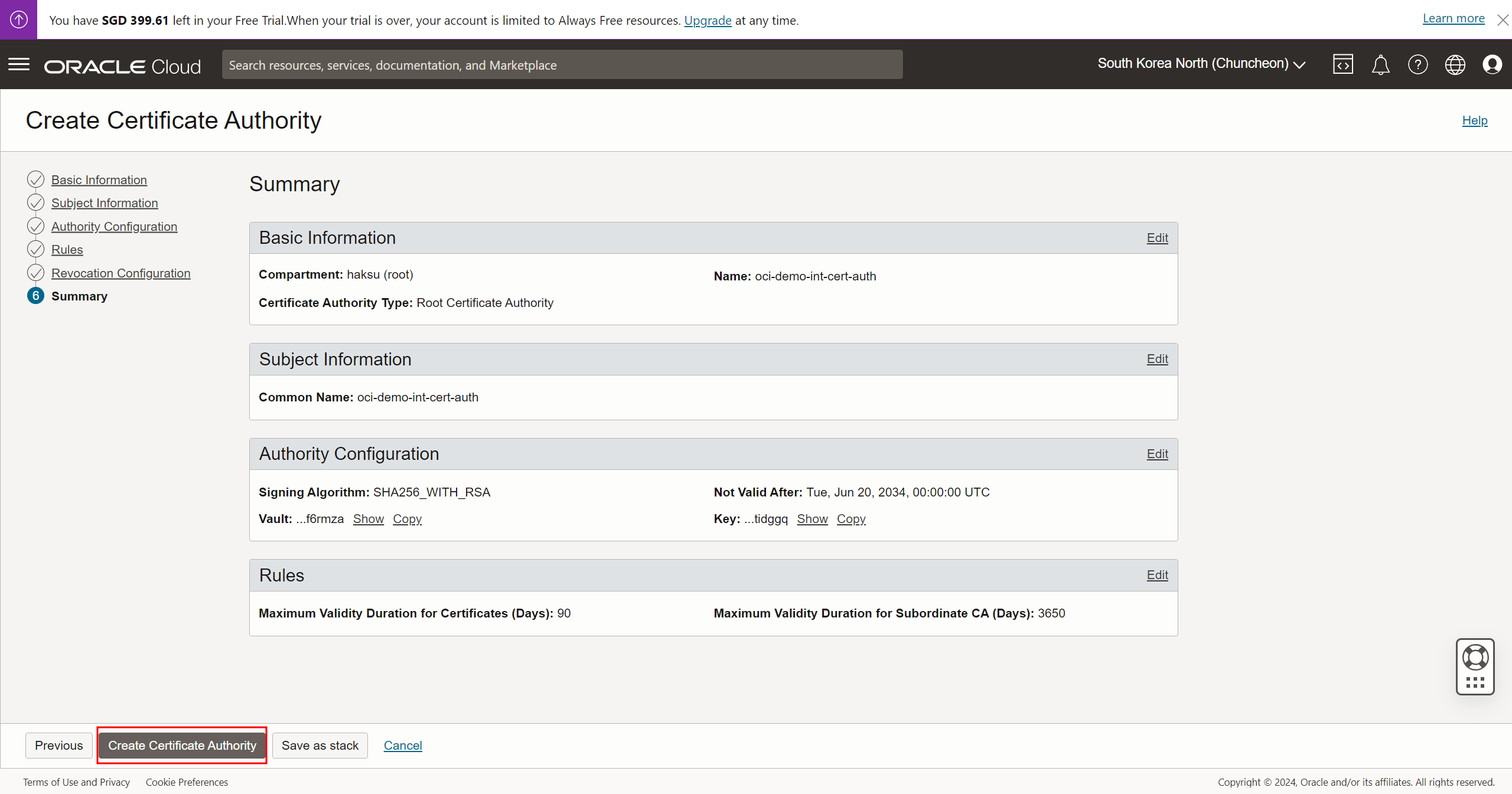Click the search resources field
Viewport: 1512px width, 794px height.
(562, 65)
